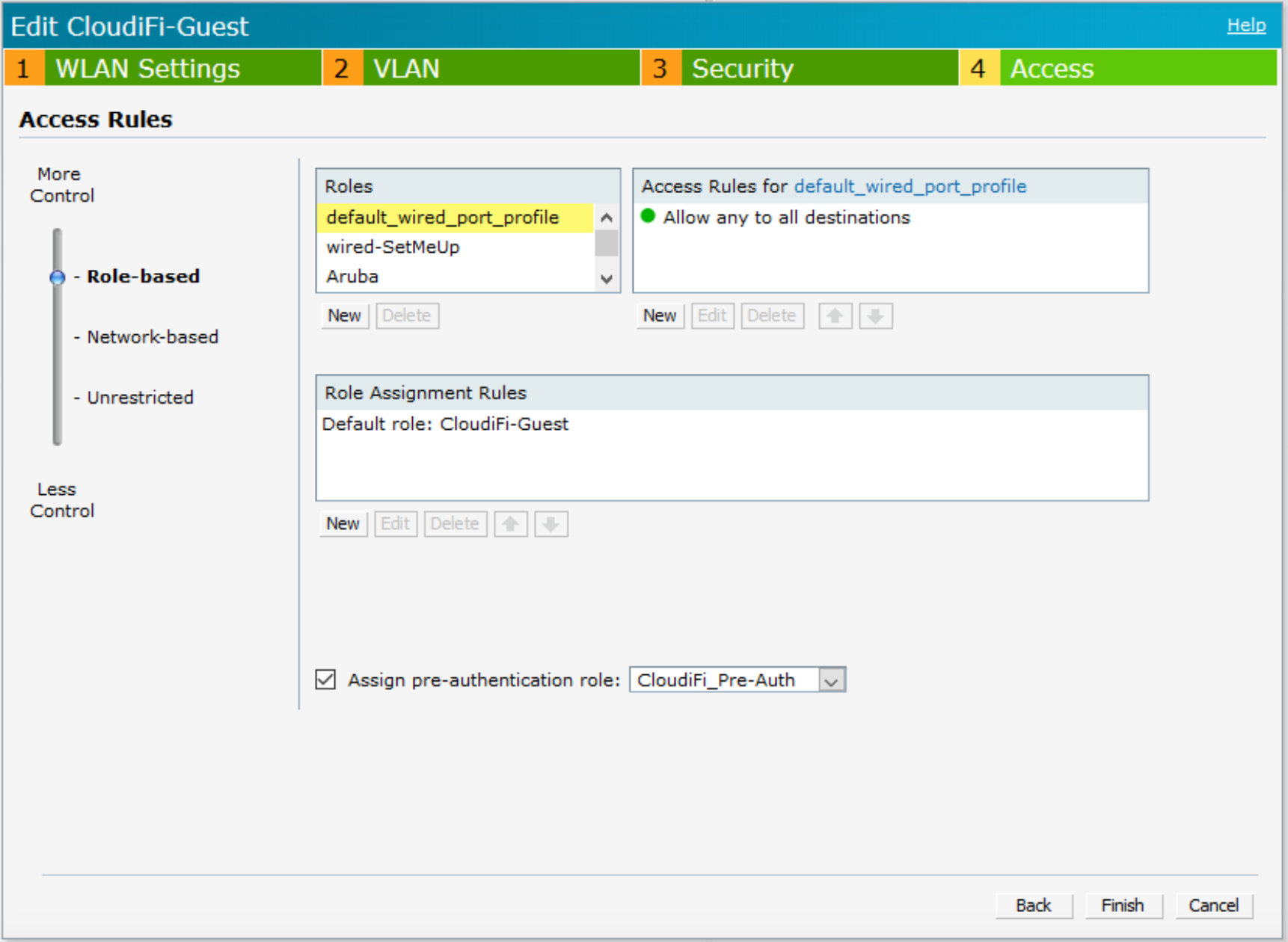This screenshot has width=1288, height=942.
Task: Move the role assignment rule down
Action: 551,523
